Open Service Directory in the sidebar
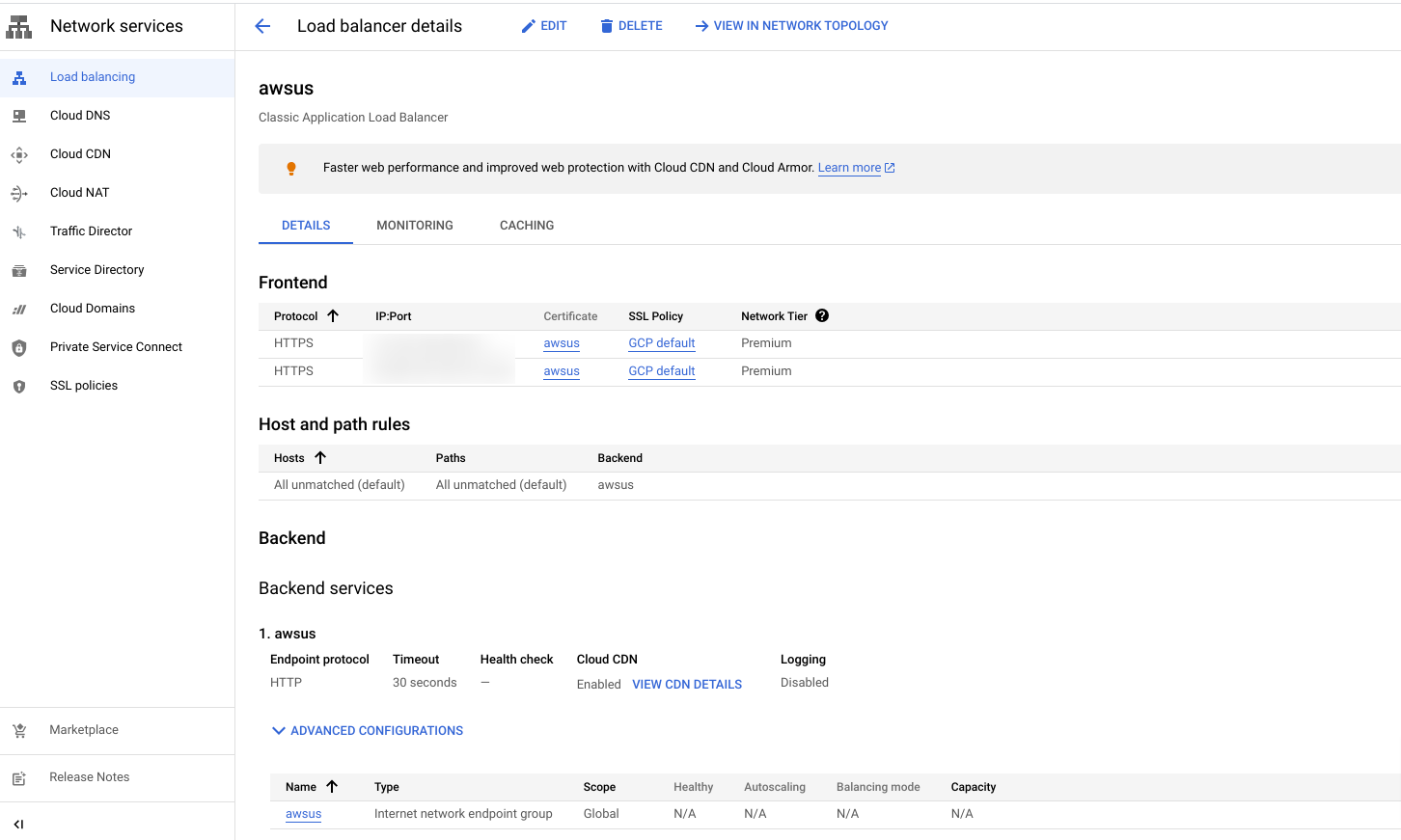This screenshot has height=840, width=1401. tap(117, 270)
